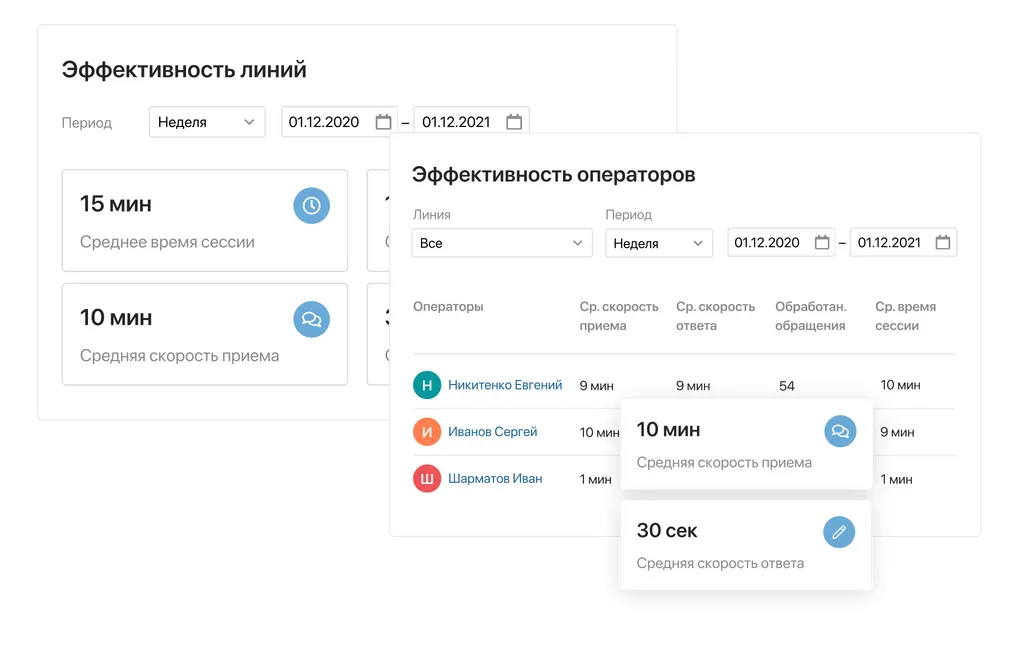Viewport: 1018px width, 660px height.
Task: Select Средняя скорость ответа card
Action: point(745,545)
